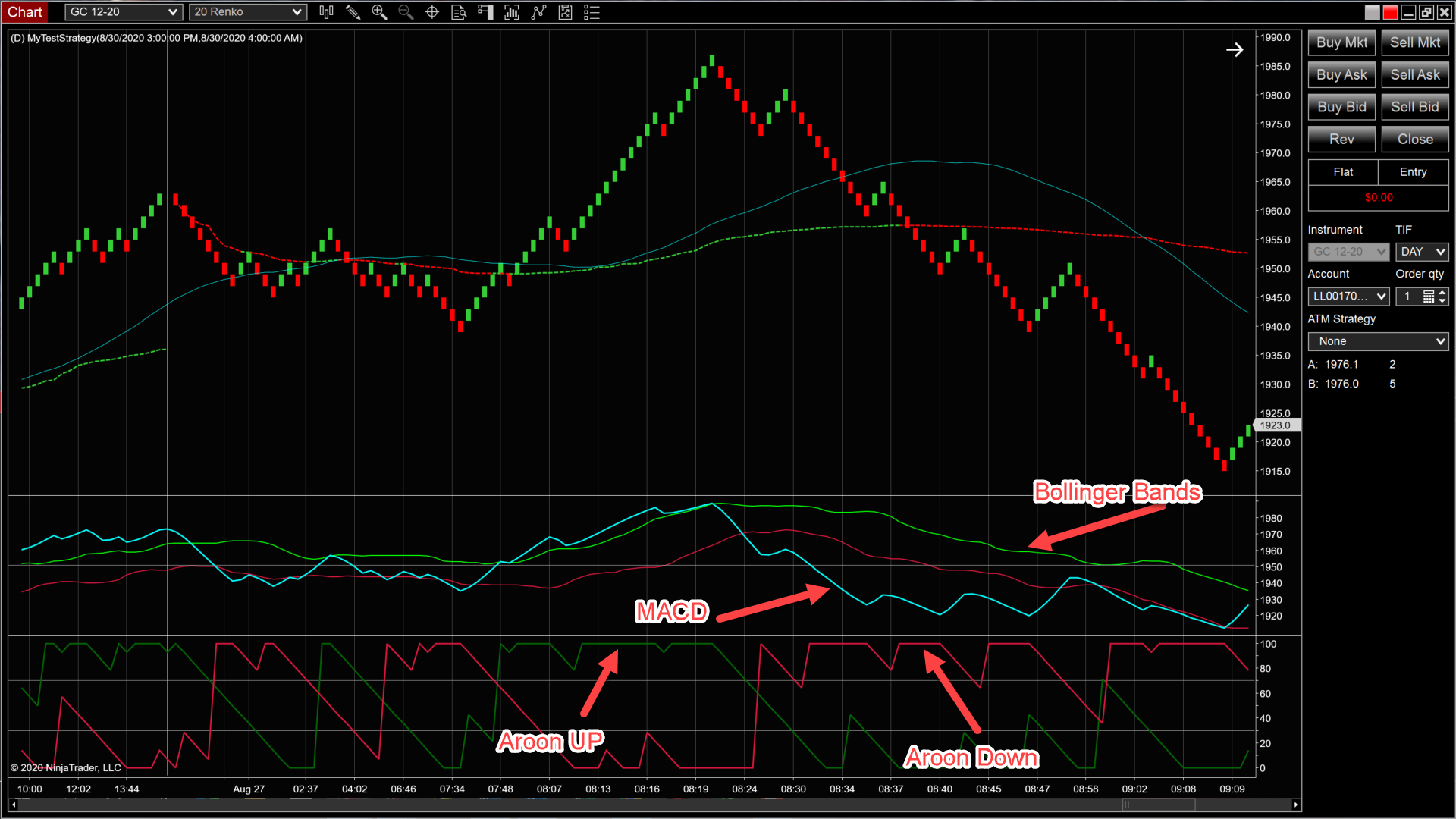The width and height of the screenshot is (1456, 819).
Task: Open the Properties list icon
Action: tap(591, 12)
